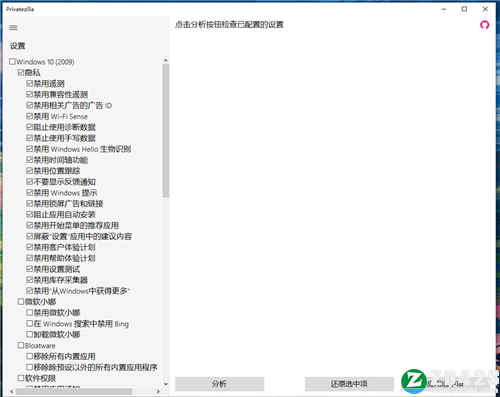Minimize the Privatezilla window
Viewport: 500px width, 397px height.
coord(444,9)
